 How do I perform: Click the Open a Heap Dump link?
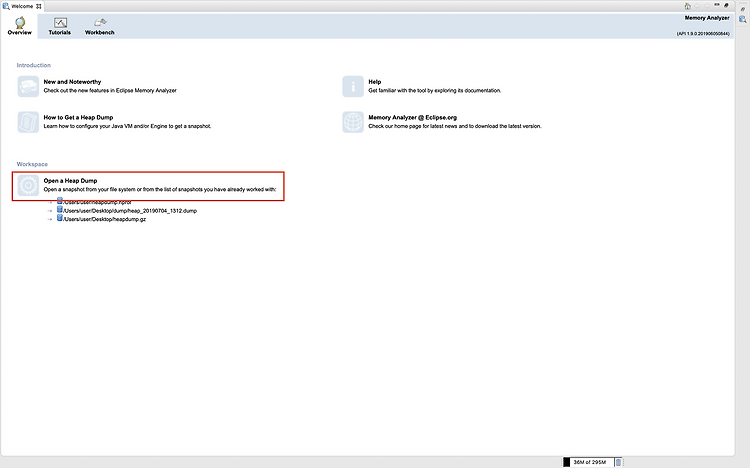coord(70,180)
